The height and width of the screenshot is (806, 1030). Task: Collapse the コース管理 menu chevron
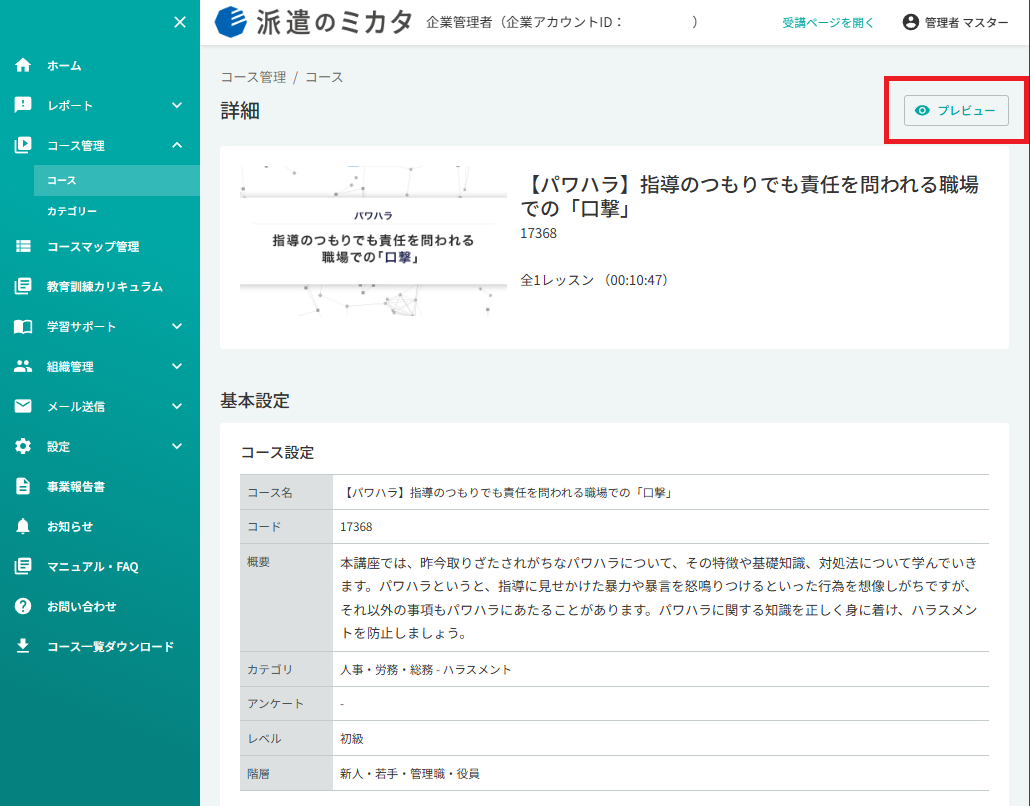click(177, 145)
